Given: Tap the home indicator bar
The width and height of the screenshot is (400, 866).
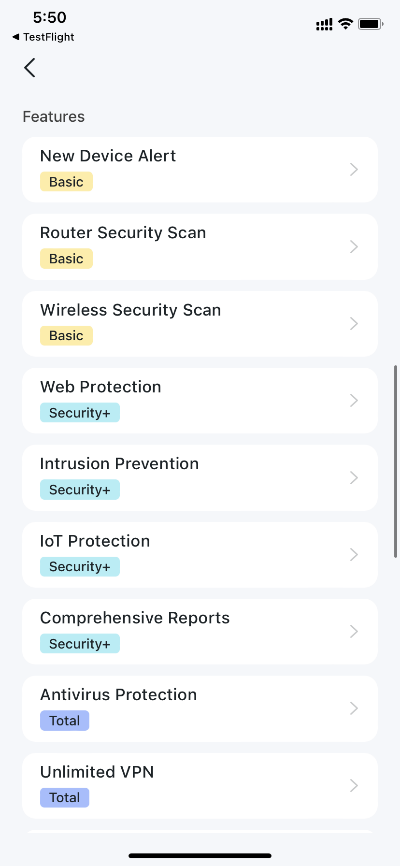Looking at the screenshot, I should pyautogui.click(x=200, y=856).
